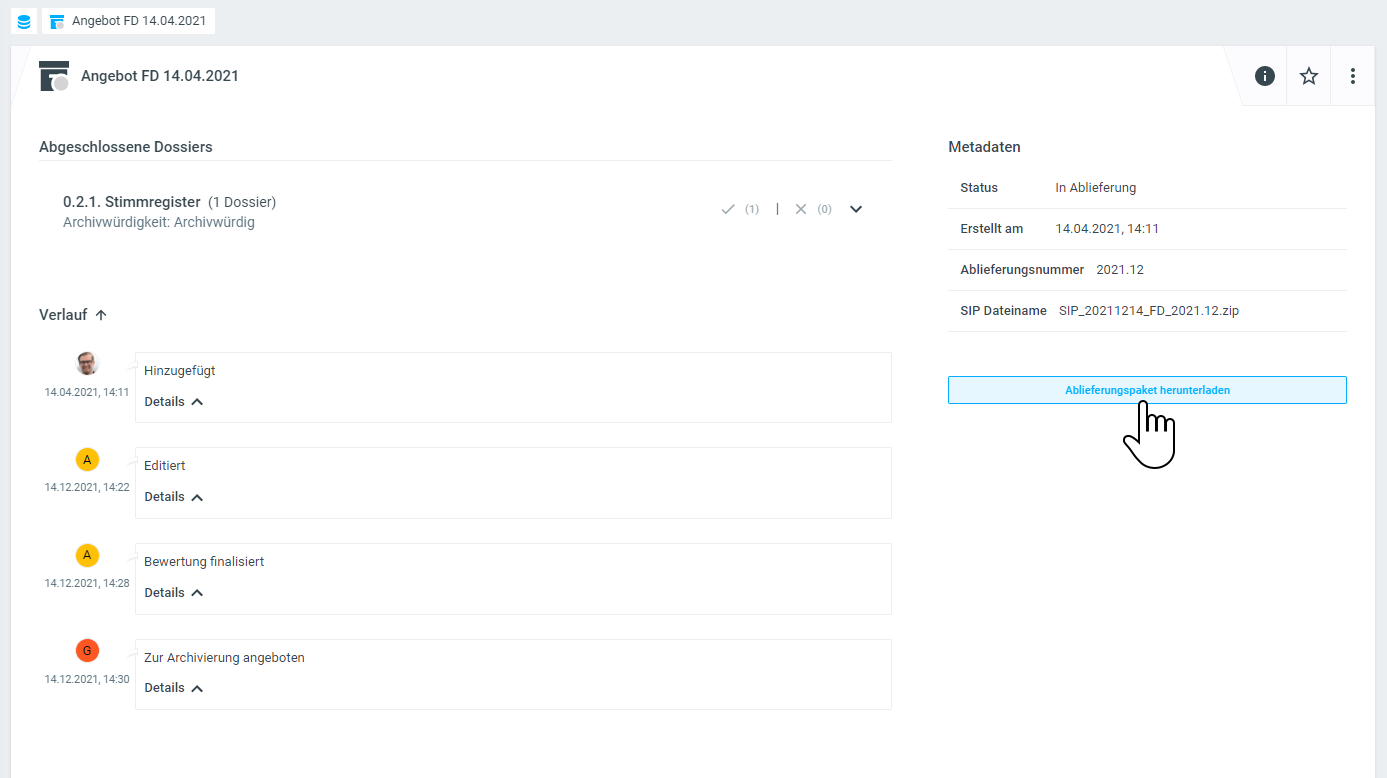Click the archive box icon beside the title
The image size is (1387, 778).
(54, 76)
